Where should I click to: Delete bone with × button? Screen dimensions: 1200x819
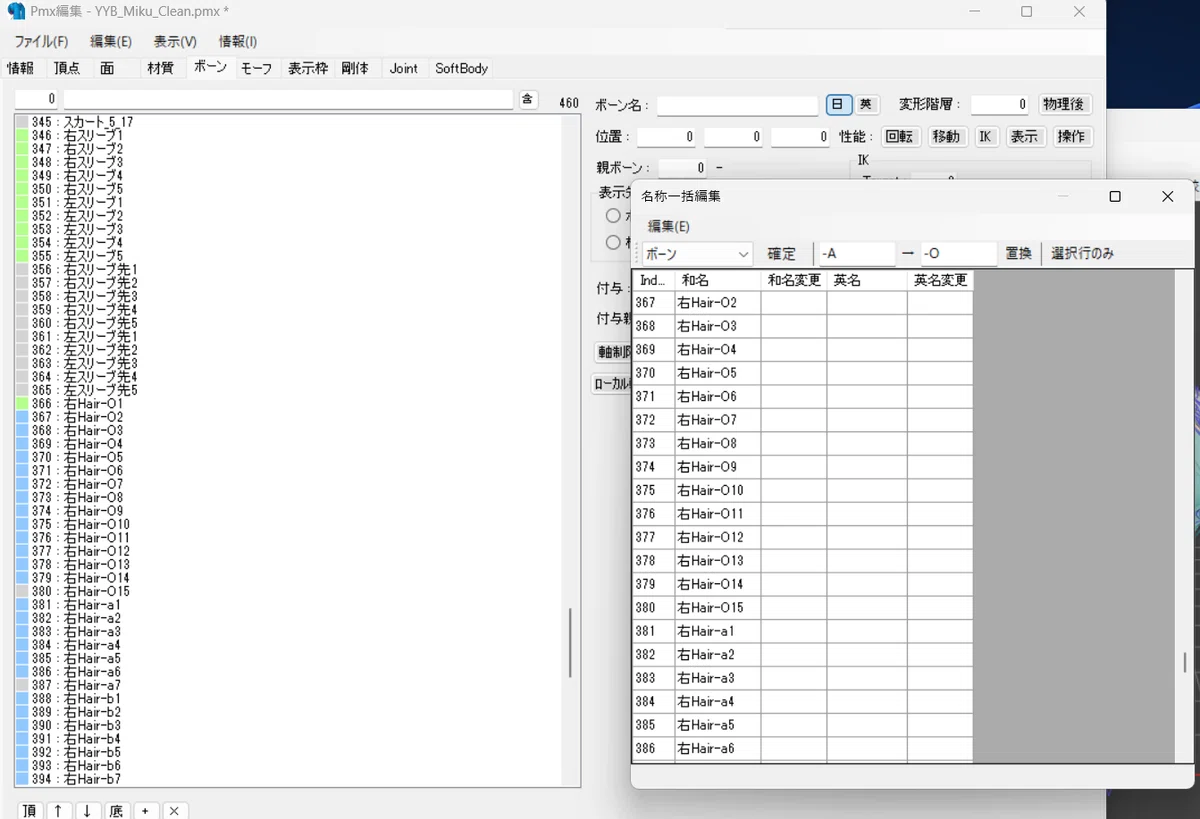tap(174, 811)
